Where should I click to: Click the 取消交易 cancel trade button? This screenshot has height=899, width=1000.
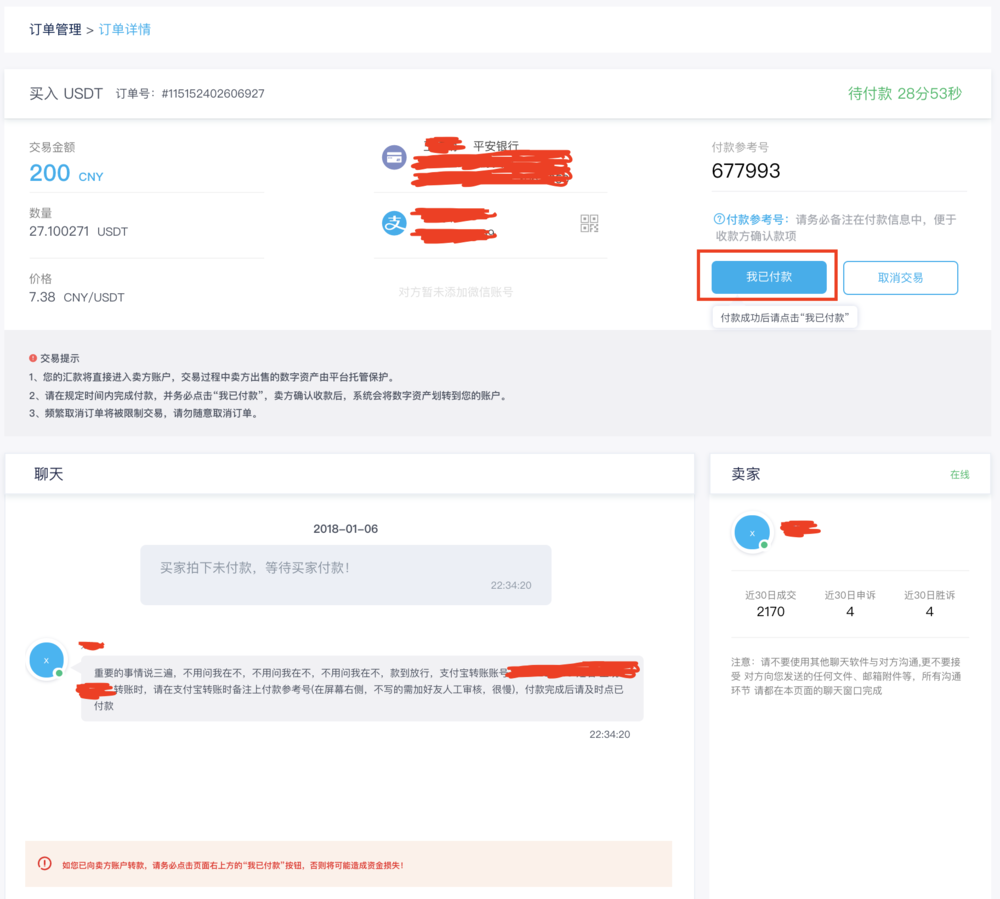click(x=900, y=277)
